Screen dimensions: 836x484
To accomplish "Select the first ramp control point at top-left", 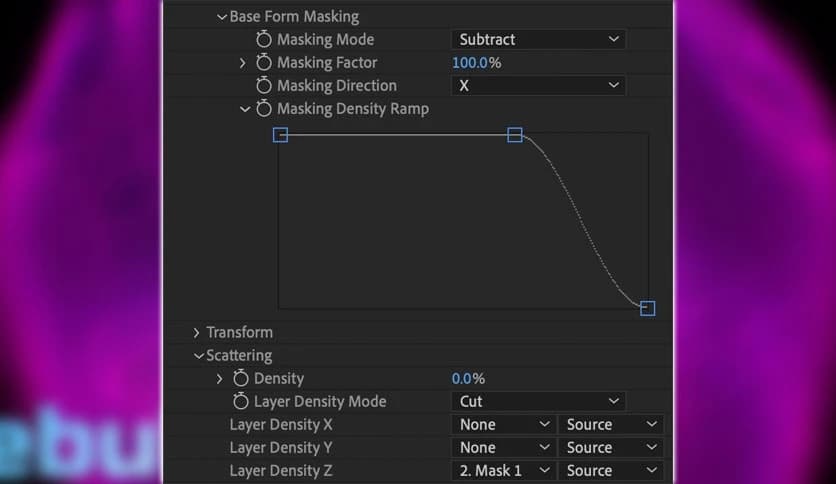I will click(280, 135).
